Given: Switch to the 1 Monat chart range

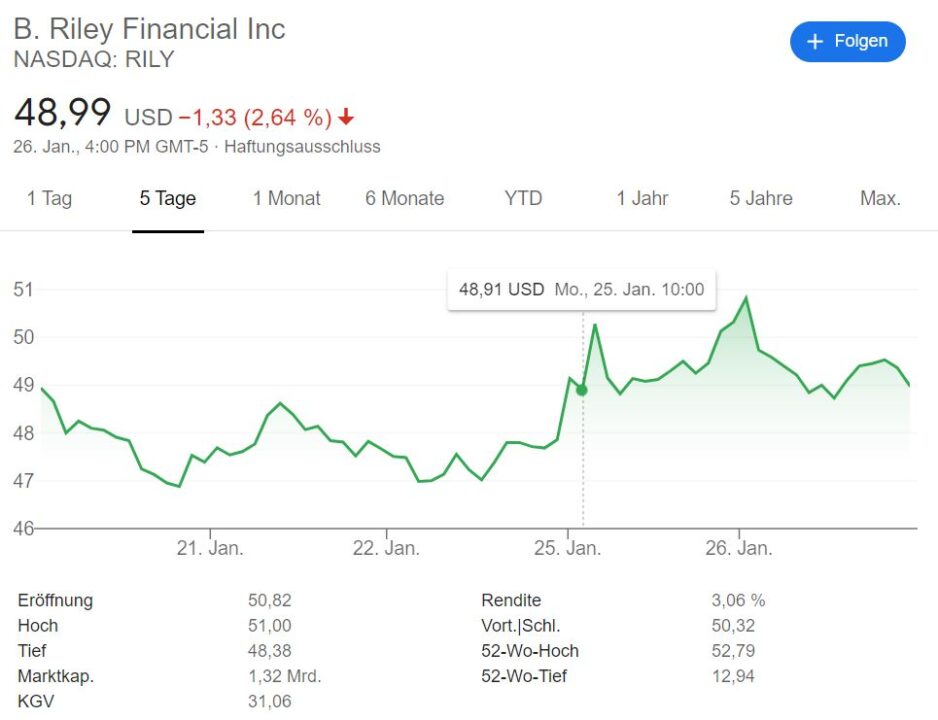Looking at the screenshot, I should coord(286,198).
